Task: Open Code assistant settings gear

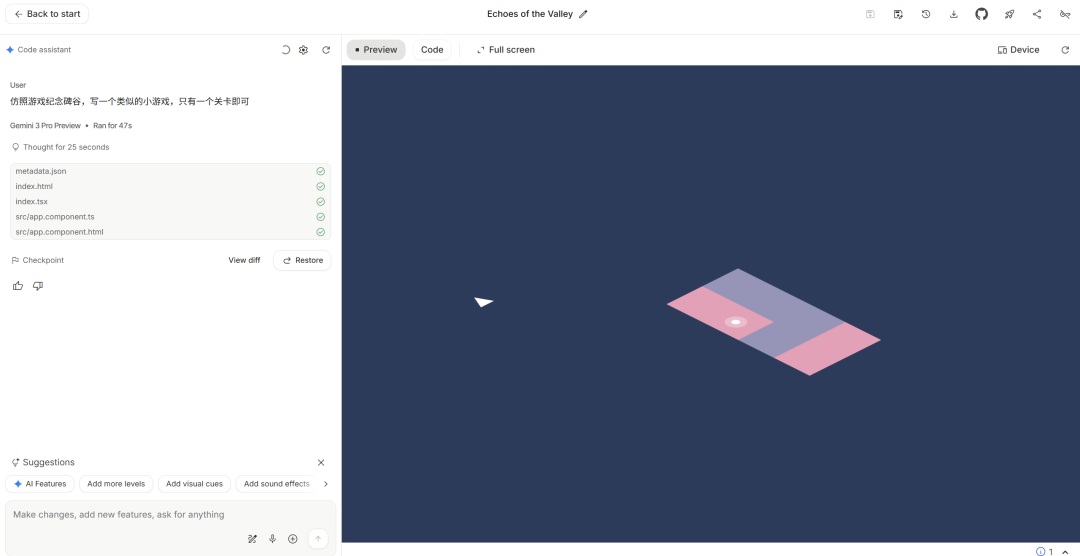Action: tap(303, 50)
